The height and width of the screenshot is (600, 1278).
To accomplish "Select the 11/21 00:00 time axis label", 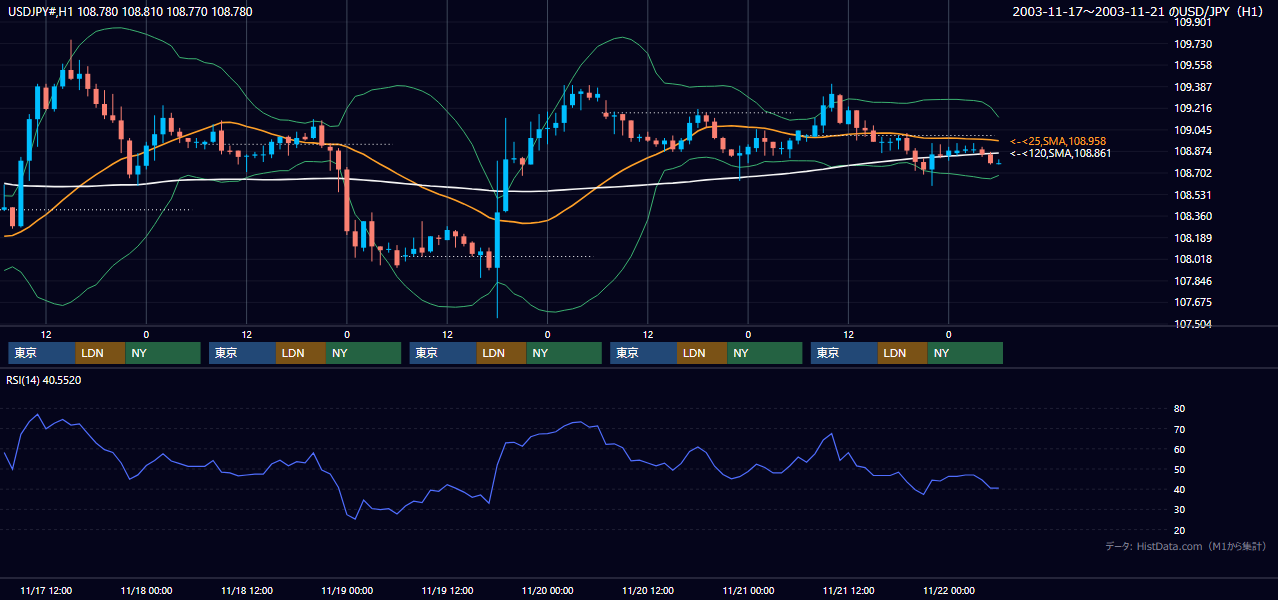I will 748,590.
